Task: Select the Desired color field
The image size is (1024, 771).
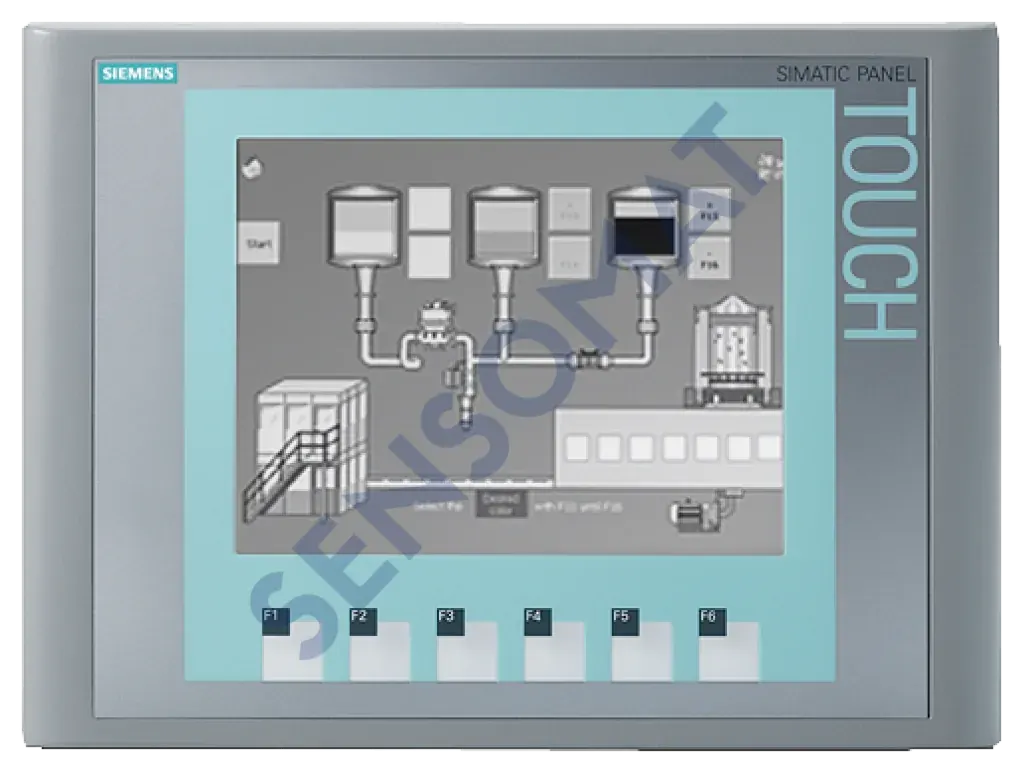Action: pos(499,503)
